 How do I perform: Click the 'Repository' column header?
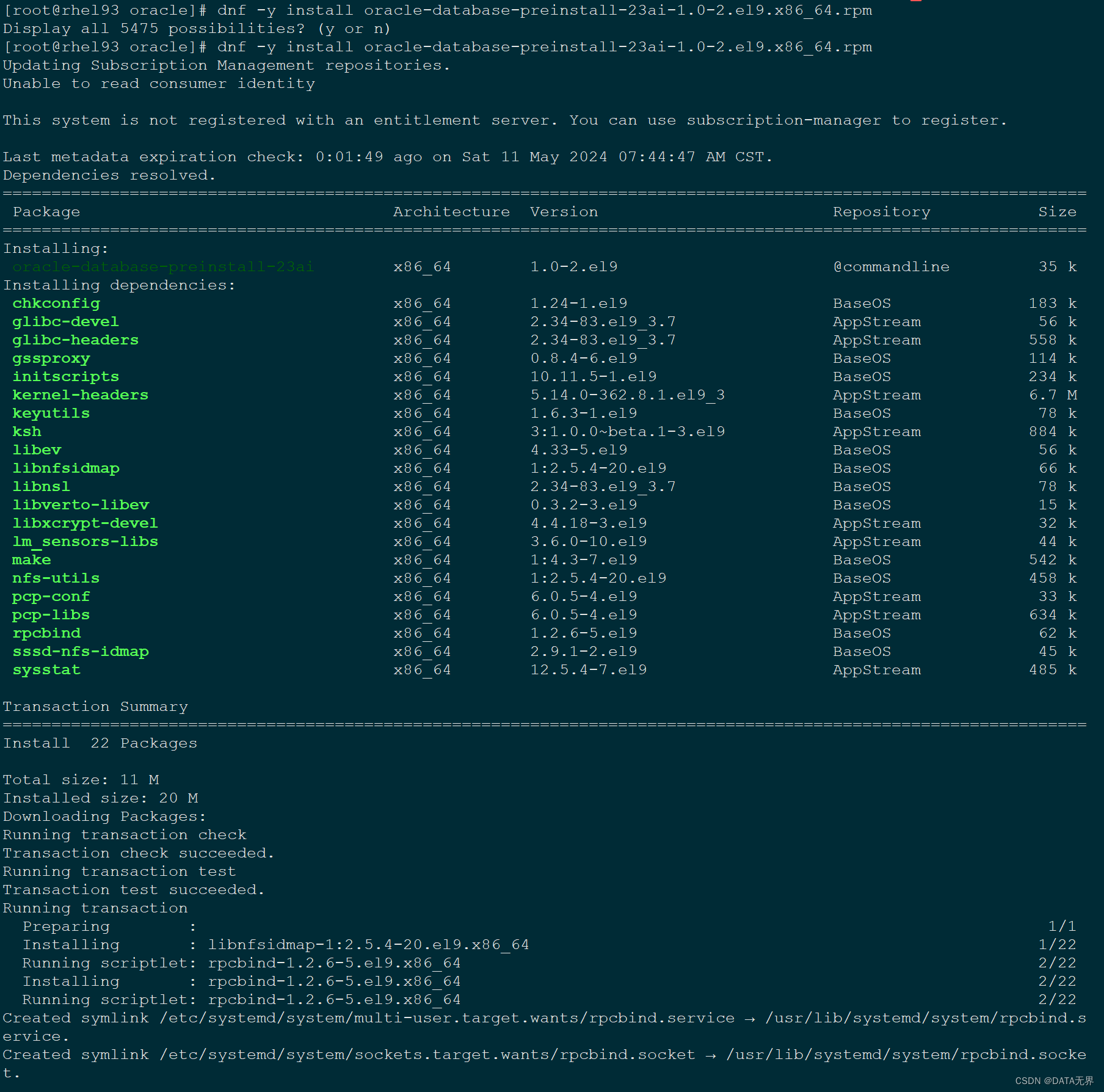pyautogui.click(x=881, y=212)
